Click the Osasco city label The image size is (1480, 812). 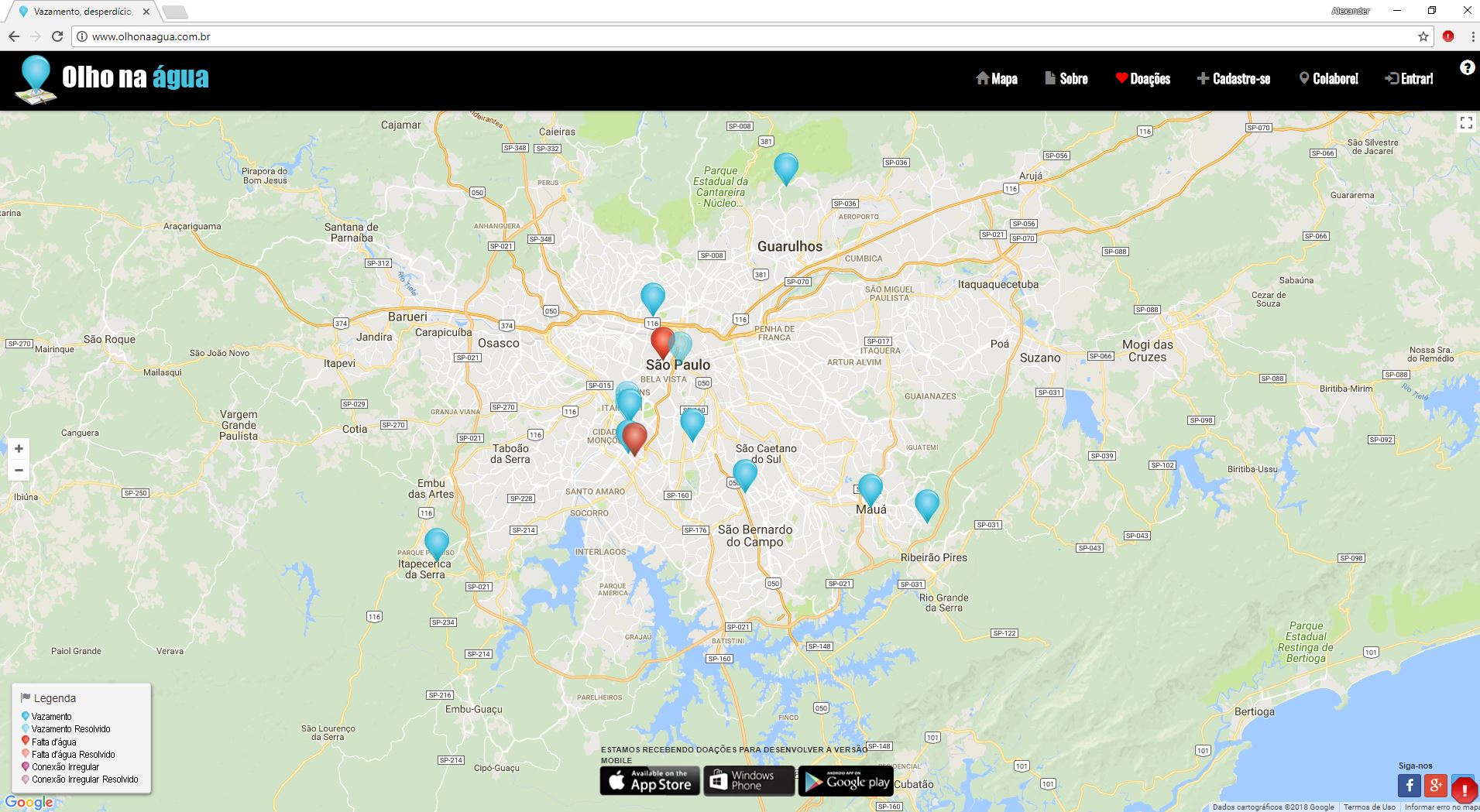[x=499, y=343]
